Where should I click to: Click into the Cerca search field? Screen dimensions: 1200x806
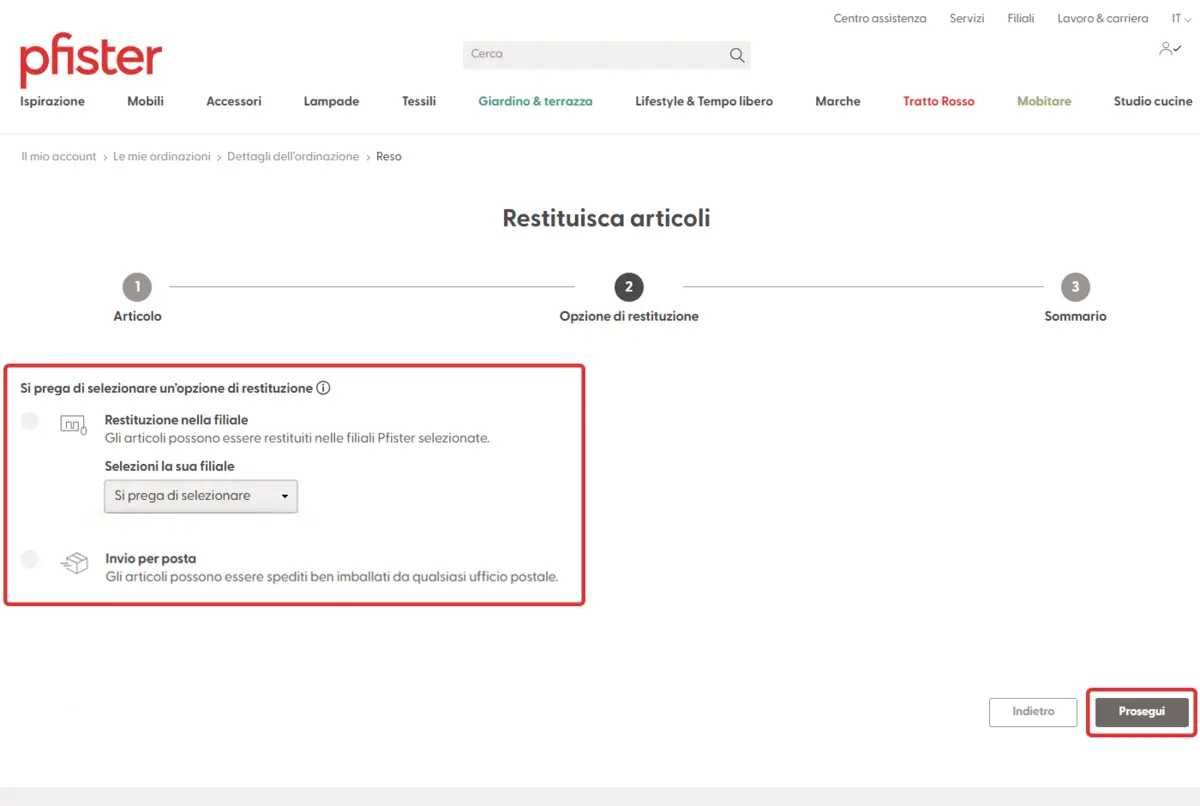(595, 55)
